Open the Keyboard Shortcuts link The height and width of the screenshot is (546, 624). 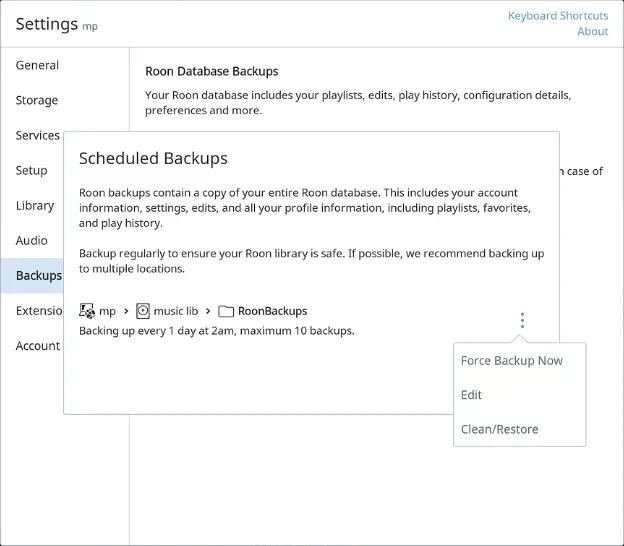coord(558,16)
